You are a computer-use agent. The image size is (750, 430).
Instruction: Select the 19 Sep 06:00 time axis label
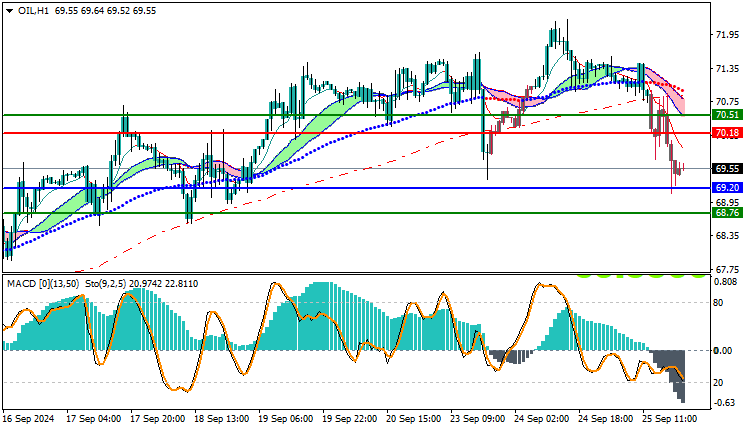point(286,419)
